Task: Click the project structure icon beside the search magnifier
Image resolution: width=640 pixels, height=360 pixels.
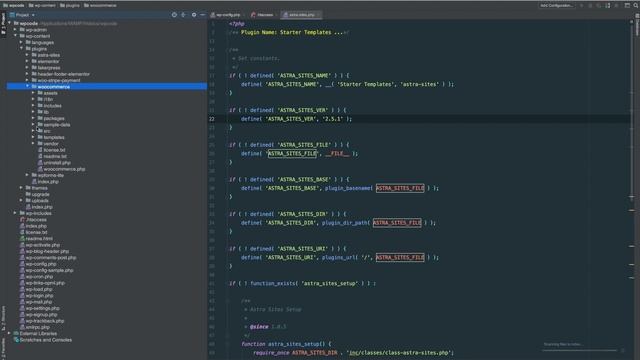Action: coord(627,5)
